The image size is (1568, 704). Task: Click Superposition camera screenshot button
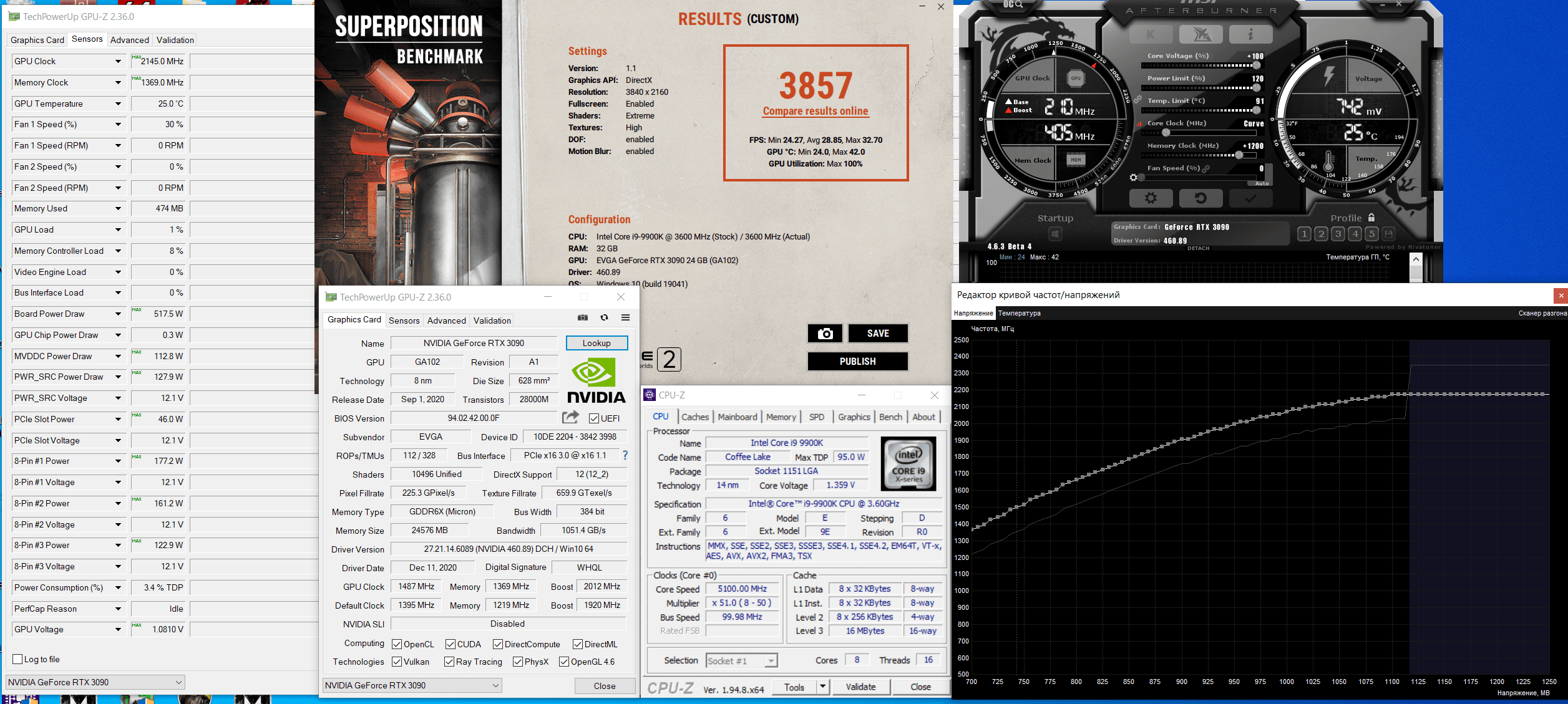pyautogui.click(x=825, y=334)
